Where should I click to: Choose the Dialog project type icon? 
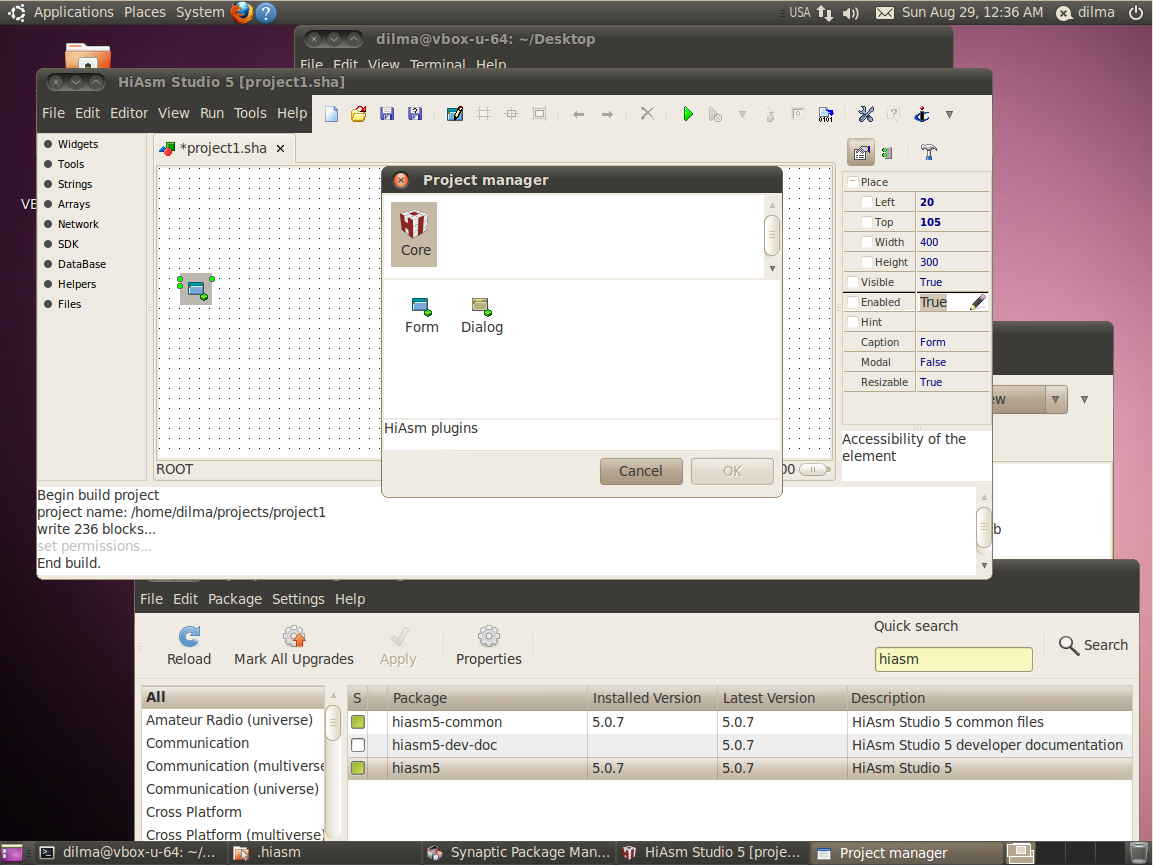[x=481, y=315]
